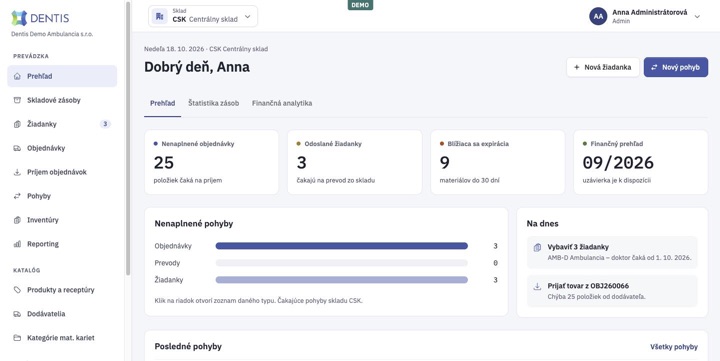This screenshot has width=720, height=361.
Task: Click the download icon beside Príjem objednávok
Action: [17, 172]
